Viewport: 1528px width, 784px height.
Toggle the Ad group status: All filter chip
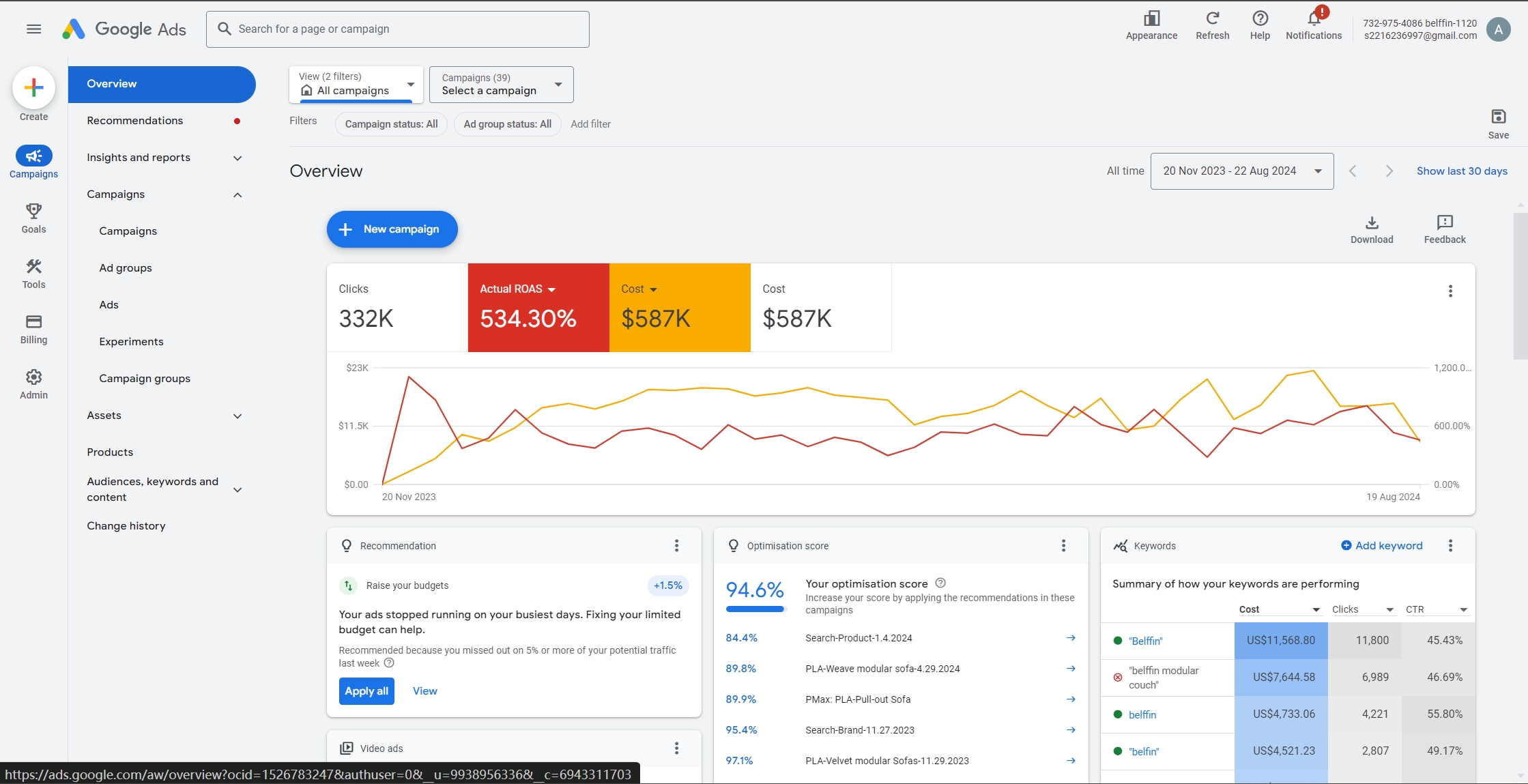click(x=507, y=124)
